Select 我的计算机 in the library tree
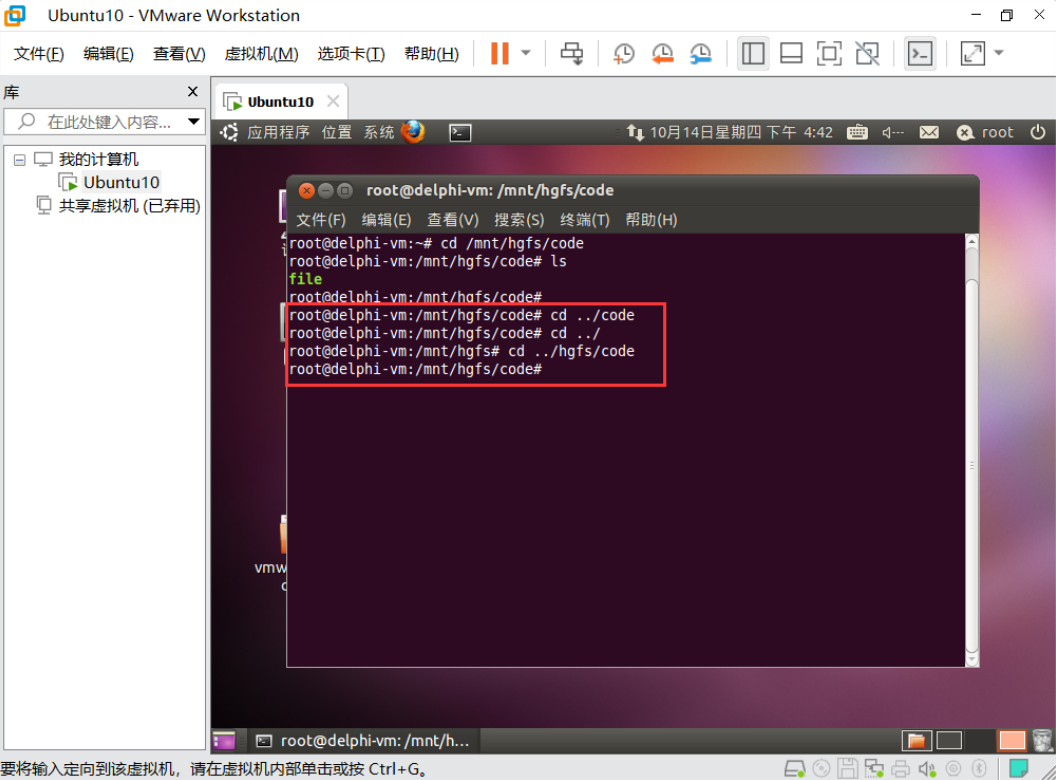1056x780 pixels. pos(98,159)
